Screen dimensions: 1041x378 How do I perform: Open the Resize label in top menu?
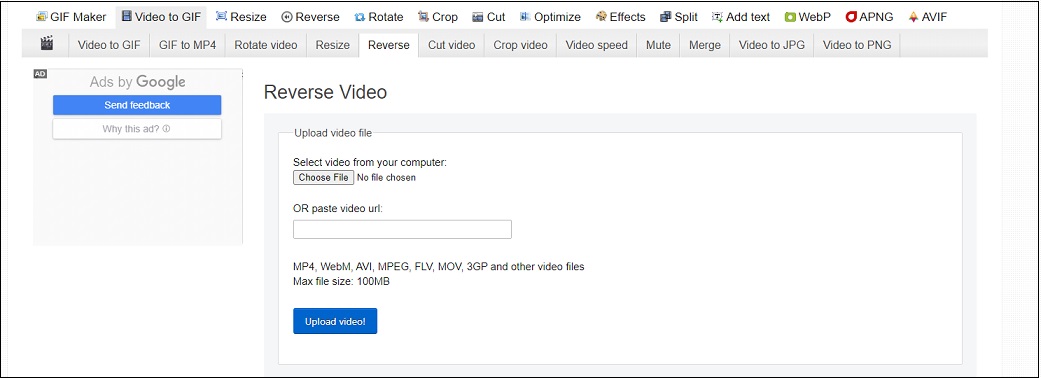click(248, 17)
